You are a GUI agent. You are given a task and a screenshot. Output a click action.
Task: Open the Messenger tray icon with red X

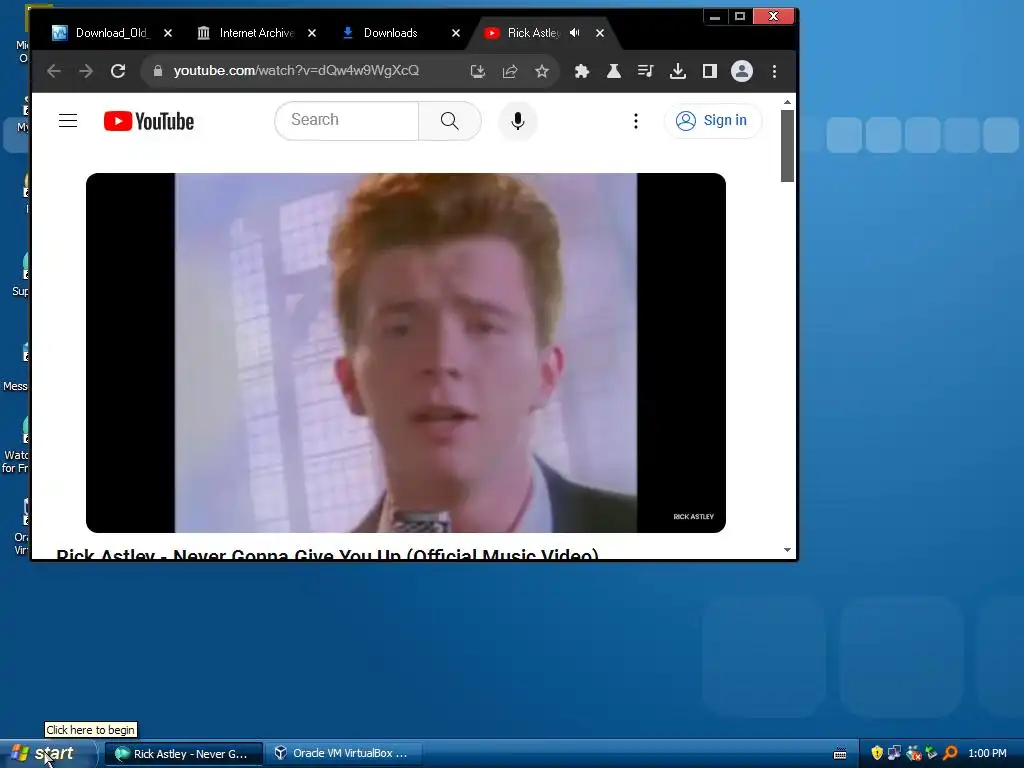[914, 753]
